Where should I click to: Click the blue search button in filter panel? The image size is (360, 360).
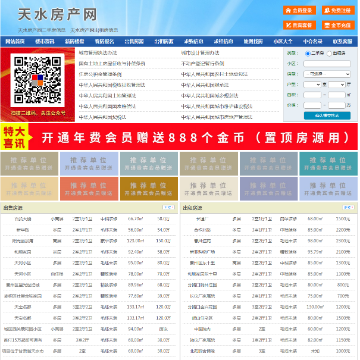point(327,115)
